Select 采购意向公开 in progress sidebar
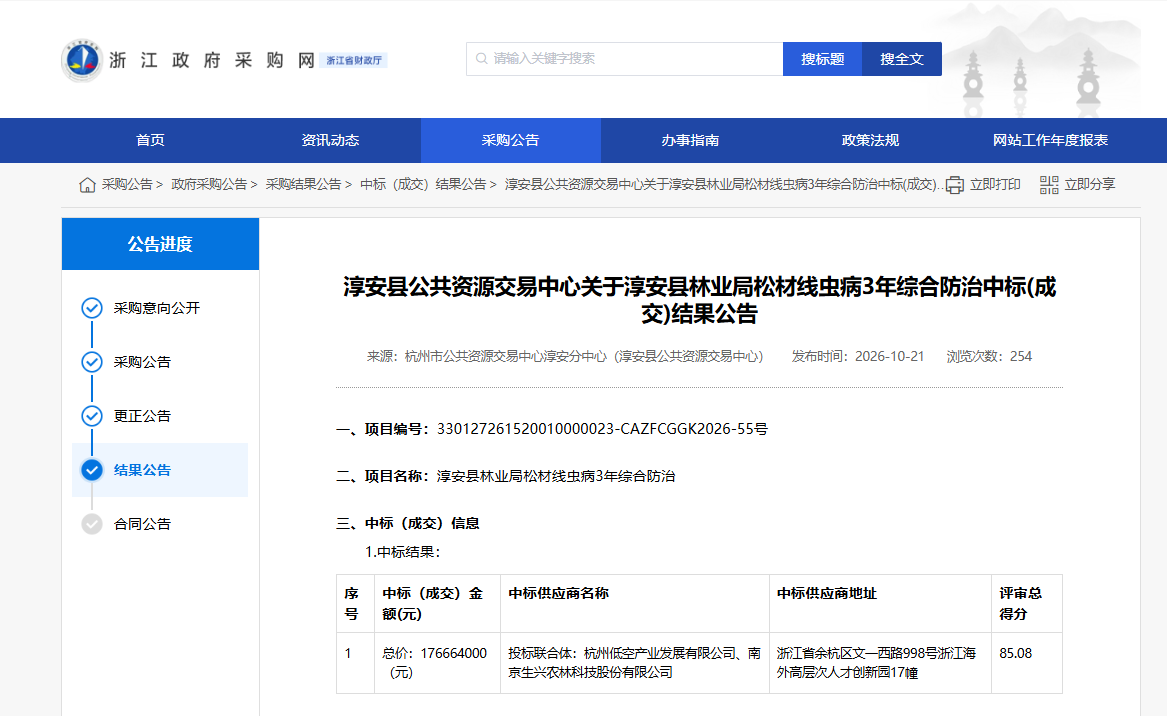 point(156,308)
